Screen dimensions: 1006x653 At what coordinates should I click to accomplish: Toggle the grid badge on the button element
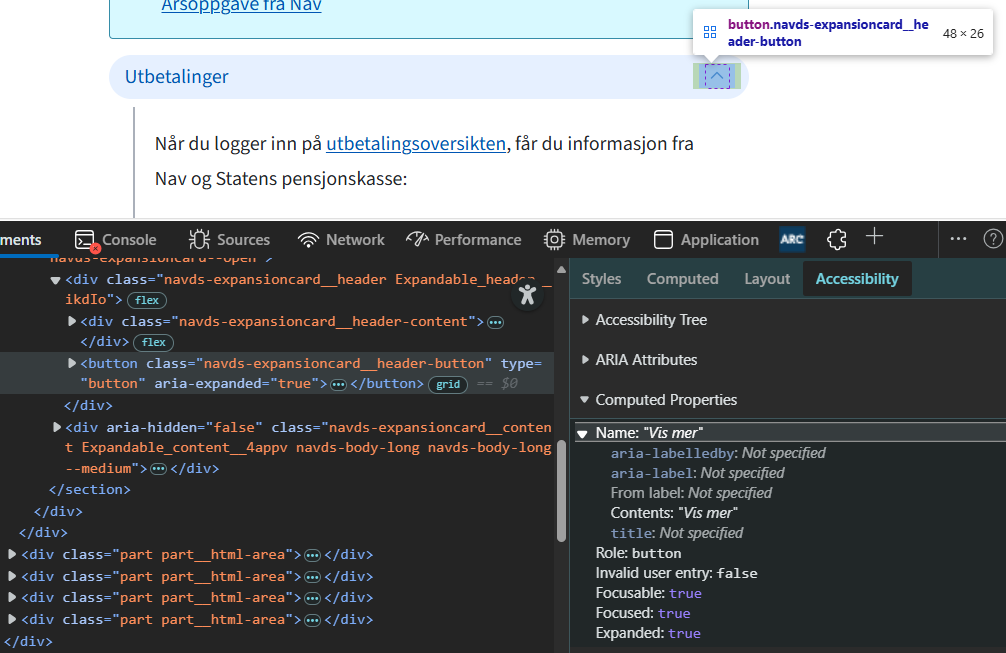point(448,384)
